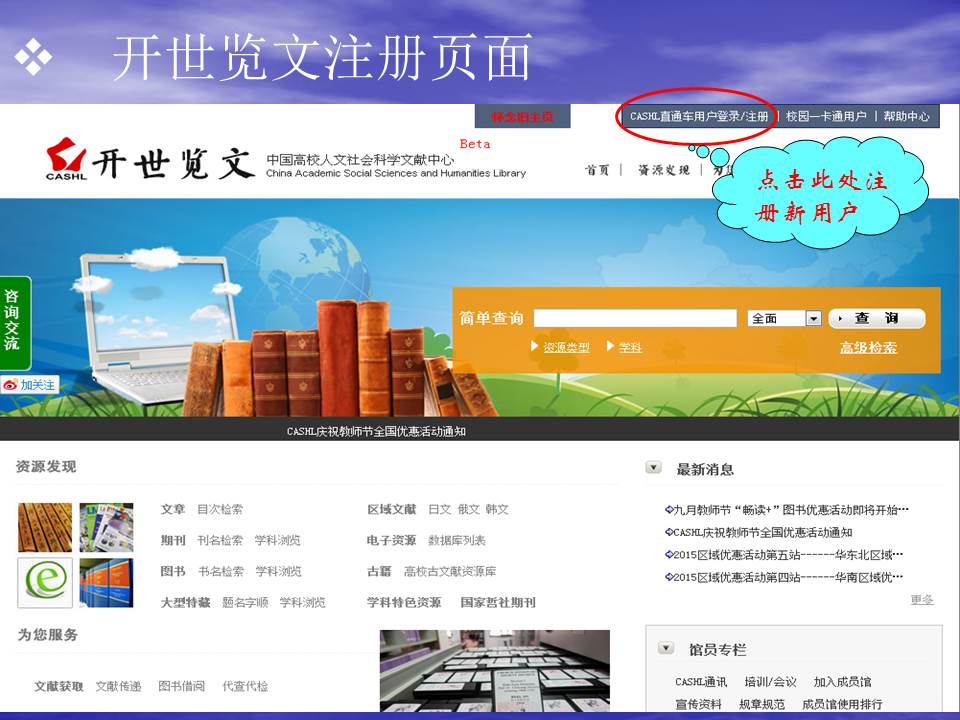Open the 古籍 category
960x720 pixels.
click(379, 571)
